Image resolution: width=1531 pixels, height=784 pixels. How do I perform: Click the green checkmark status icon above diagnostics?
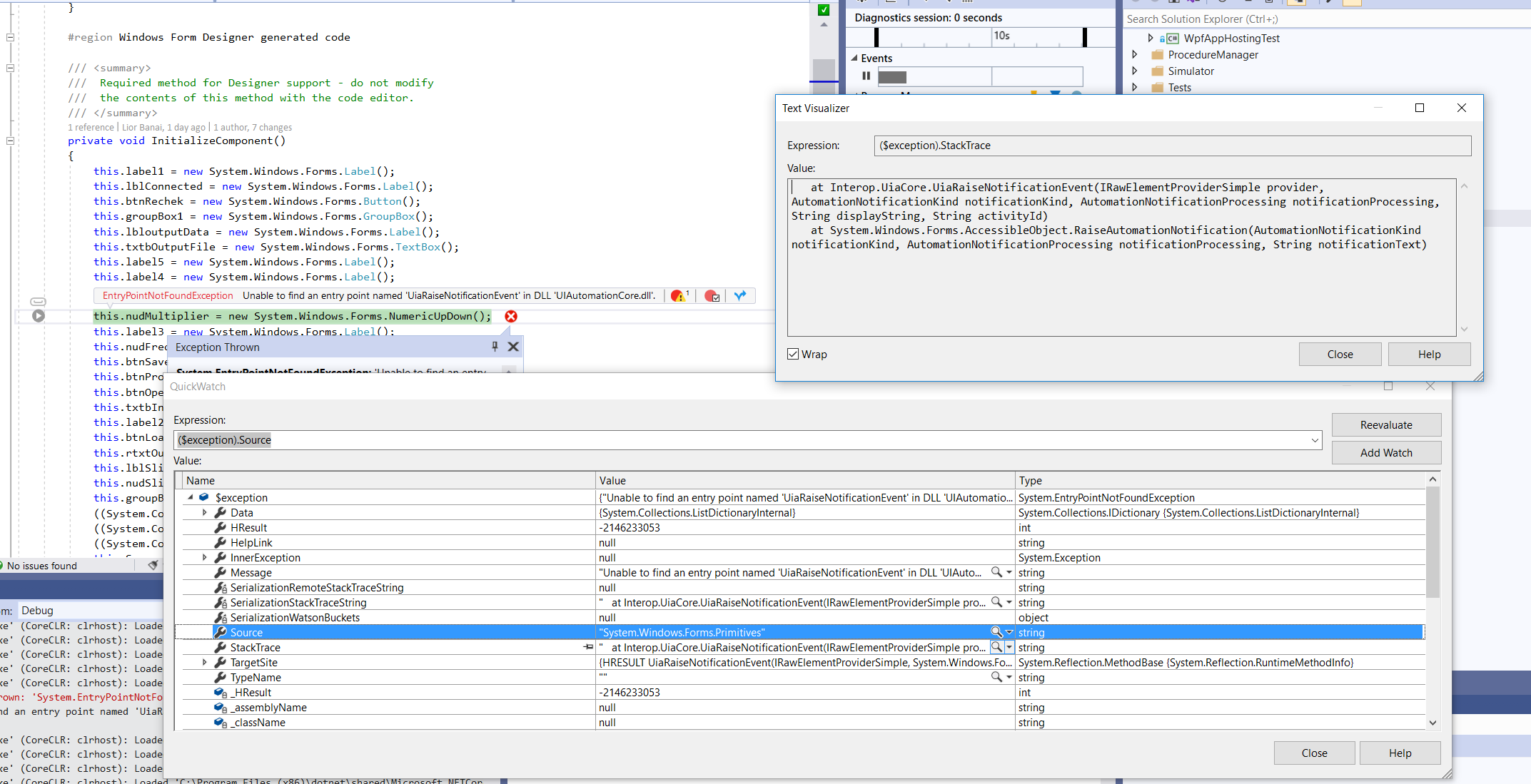823,10
